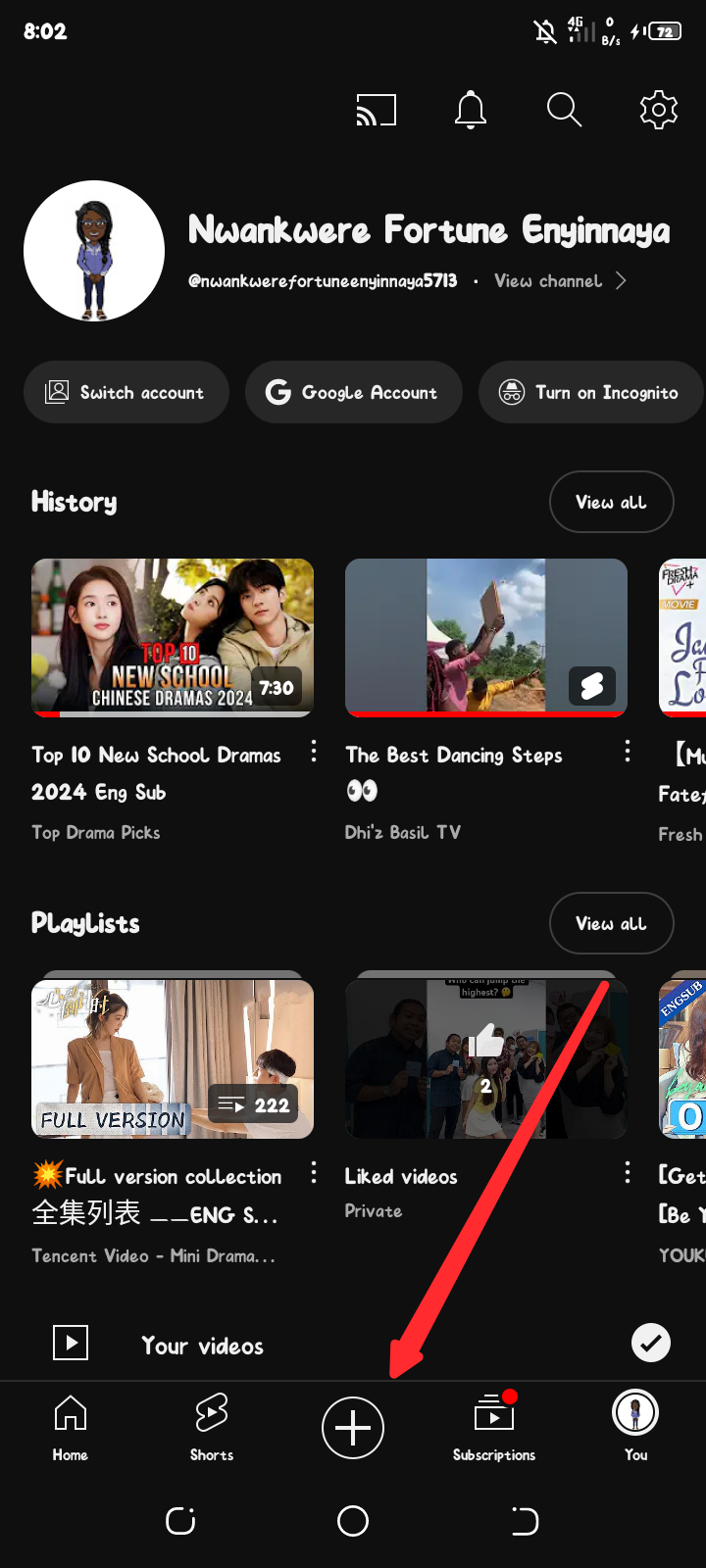Image resolution: width=706 pixels, height=1568 pixels.
Task: Open options for The Best Dancing Steps
Action: tap(628, 752)
